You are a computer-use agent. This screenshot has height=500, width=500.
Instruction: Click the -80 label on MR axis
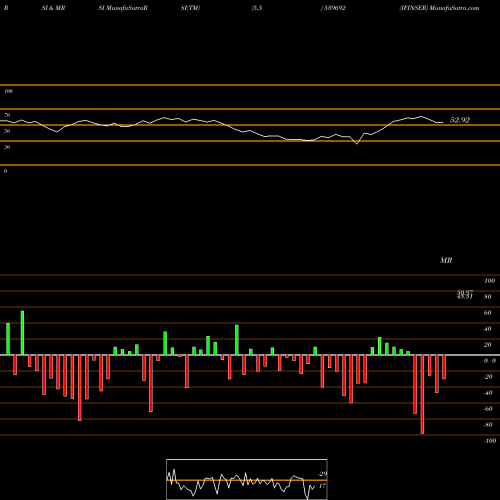point(488,425)
